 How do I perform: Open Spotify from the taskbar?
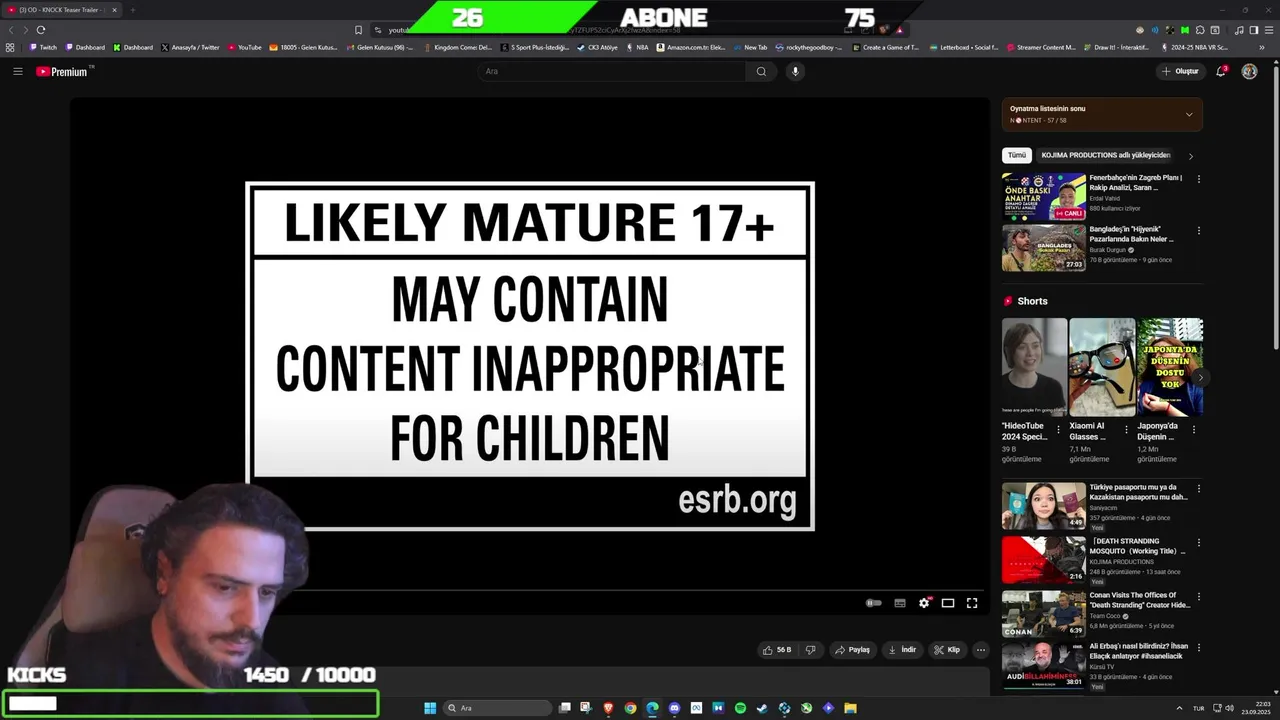[740, 708]
